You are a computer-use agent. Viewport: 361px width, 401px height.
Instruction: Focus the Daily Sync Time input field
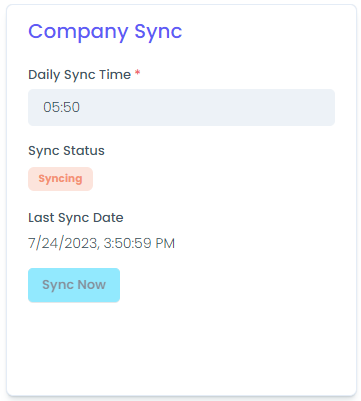181,107
